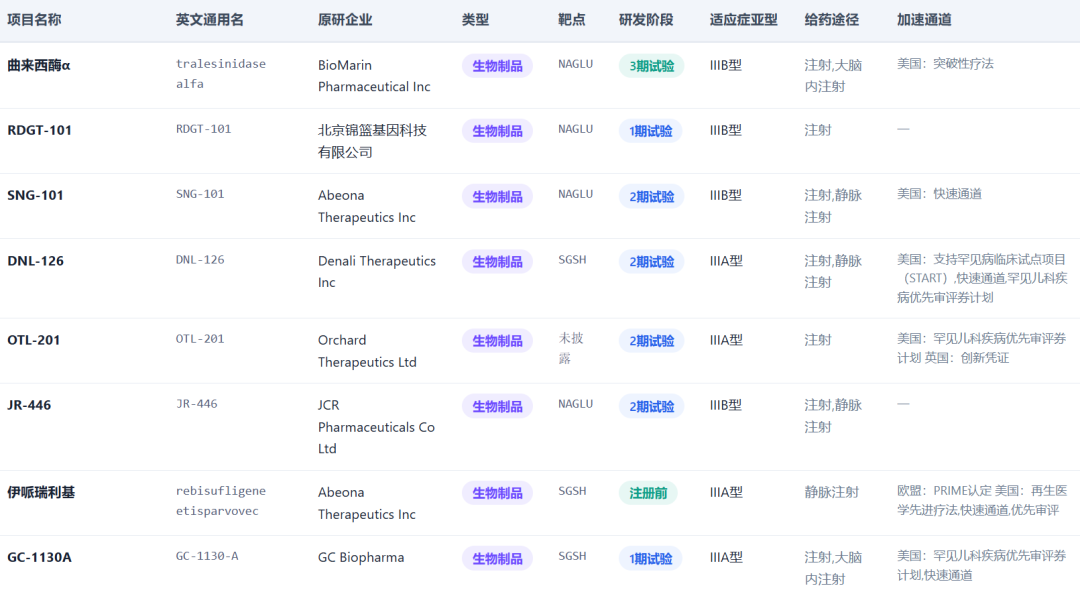Click the 类型 column header
The width and height of the screenshot is (1080, 590).
(x=475, y=20)
